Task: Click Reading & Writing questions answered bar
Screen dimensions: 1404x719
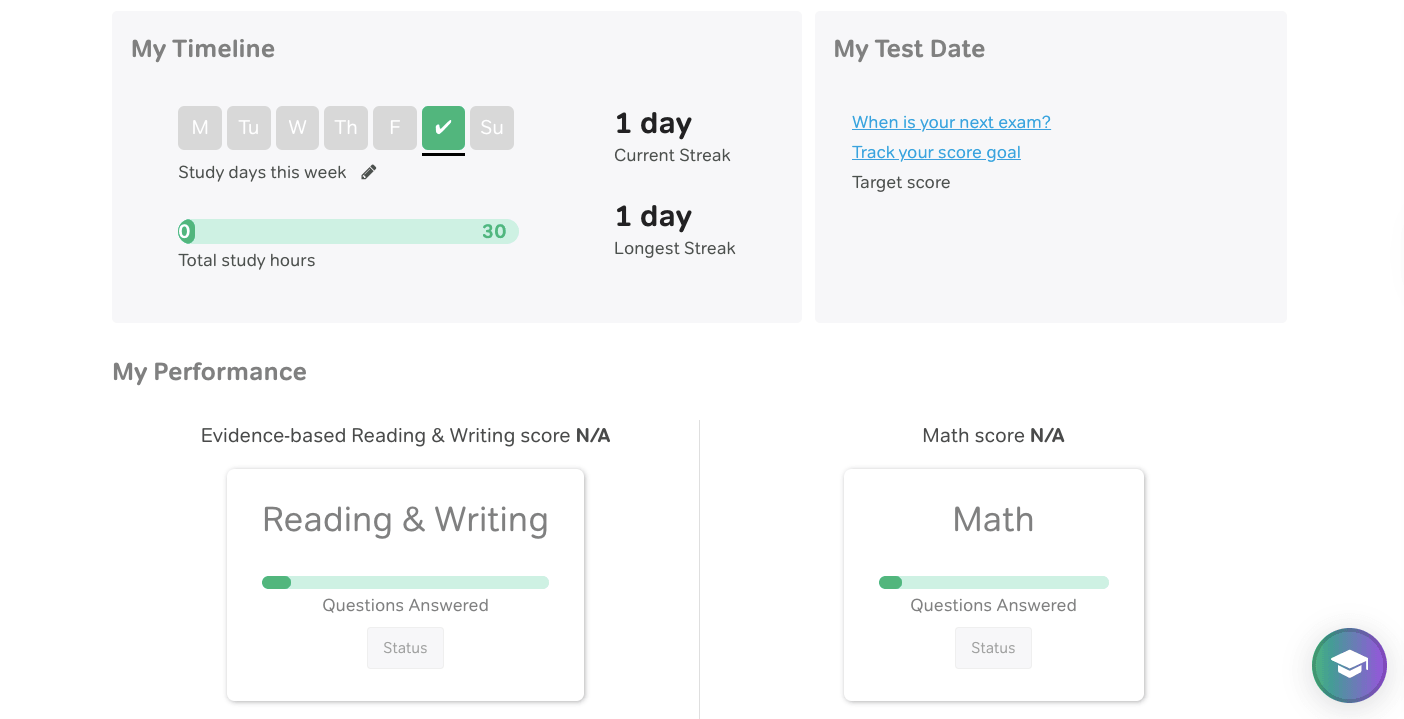Action: coord(405,582)
